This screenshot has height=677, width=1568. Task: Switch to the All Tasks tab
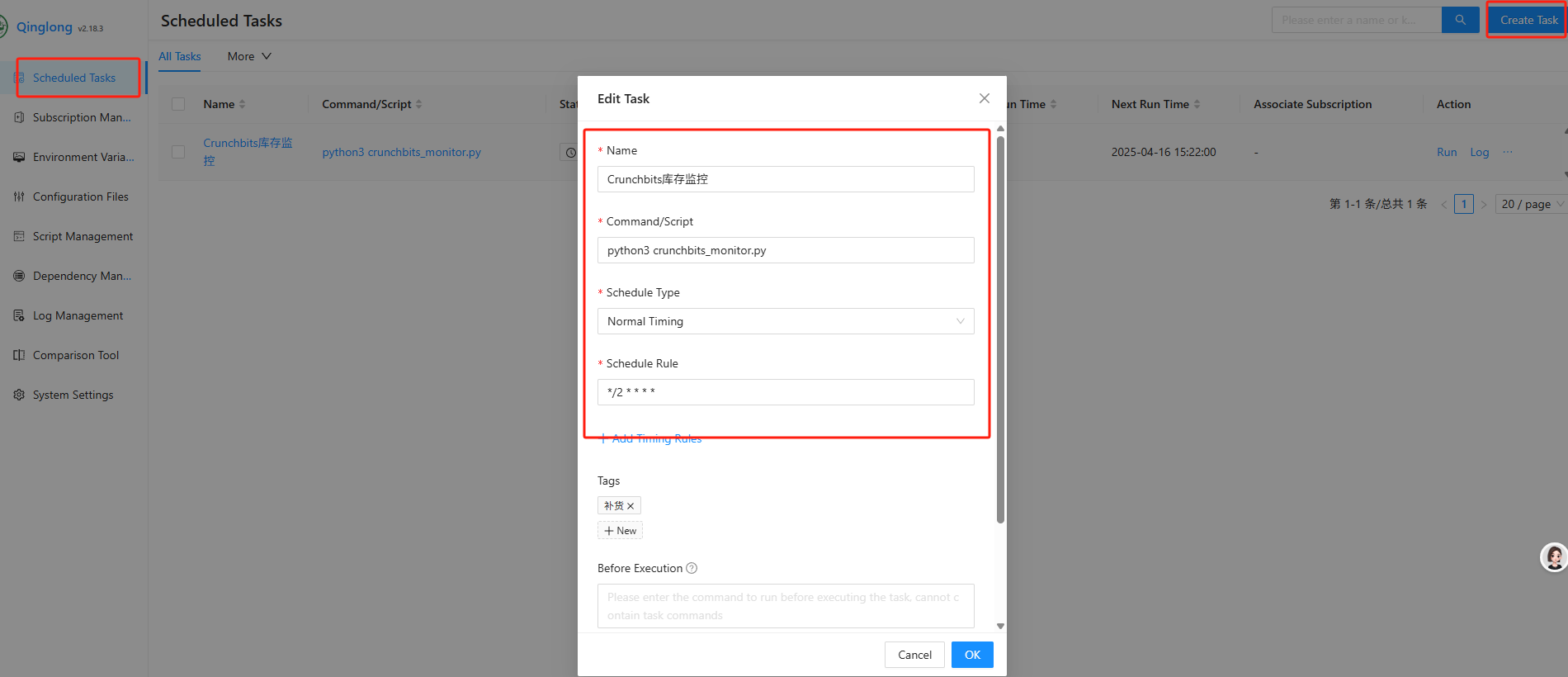tap(180, 56)
